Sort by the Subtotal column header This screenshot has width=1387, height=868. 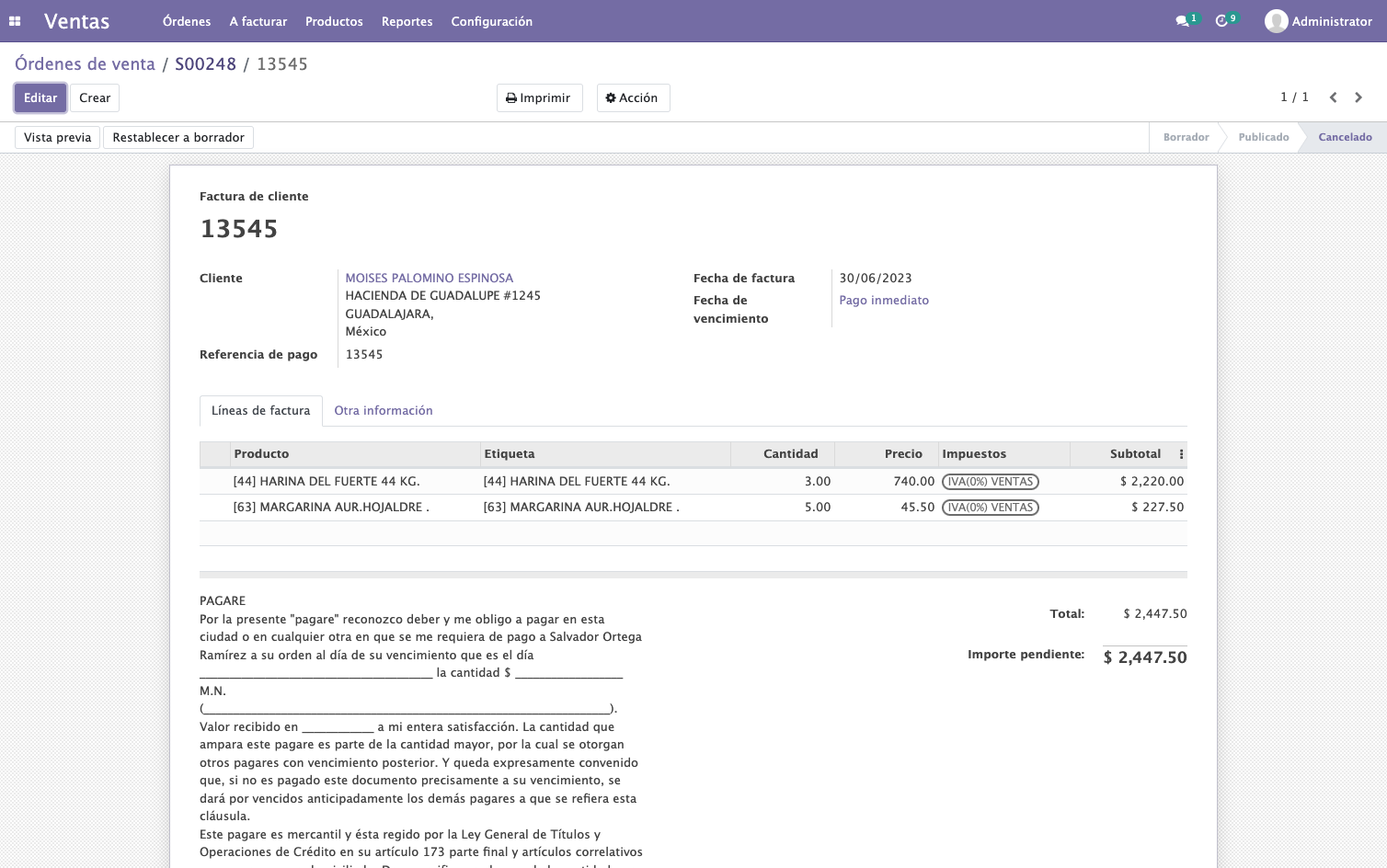tap(1121, 454)
